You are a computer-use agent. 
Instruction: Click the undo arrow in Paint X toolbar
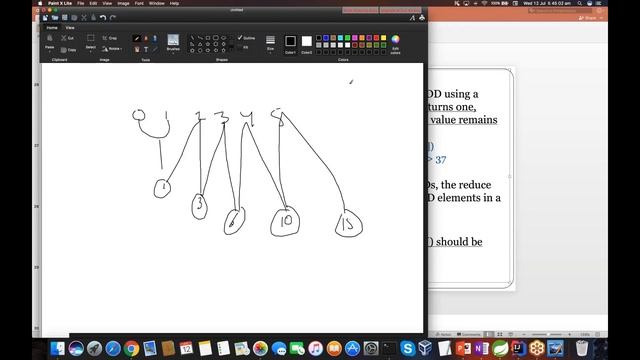click(x=103, y=18)
